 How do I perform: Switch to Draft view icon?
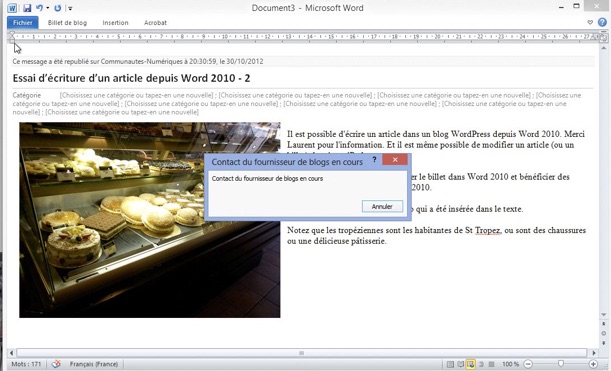491,364
